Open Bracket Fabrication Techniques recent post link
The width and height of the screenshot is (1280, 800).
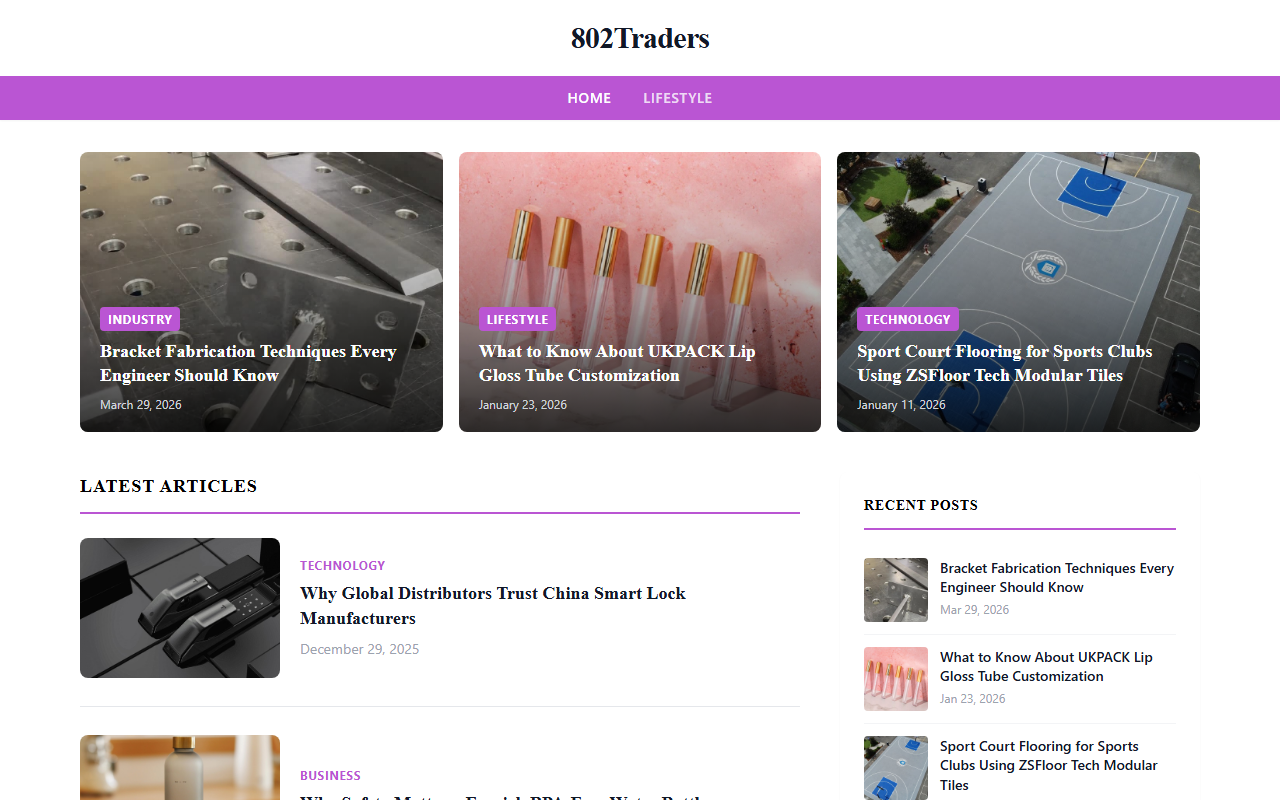click(1057, 578)
